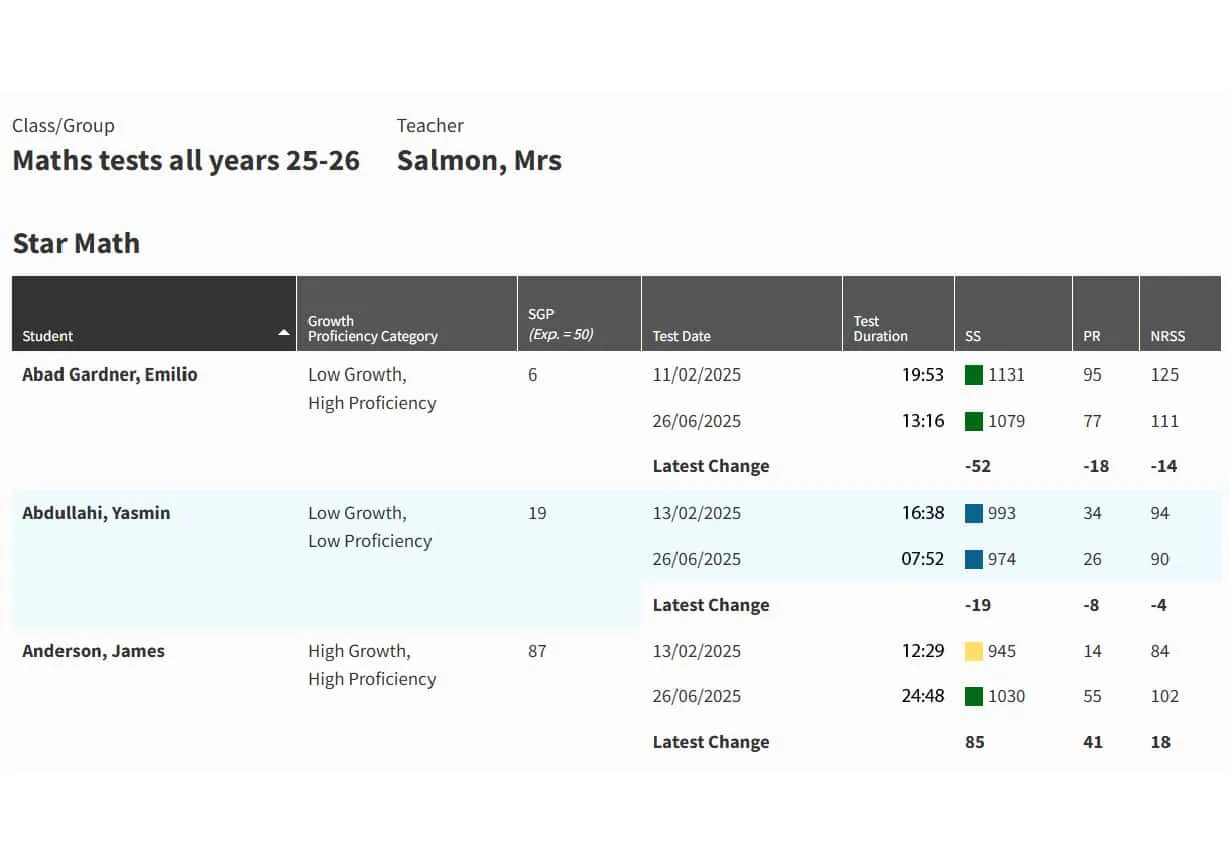This screenshot has height=866, width=1230.
Task: Select the Student column header
Action: 154,313
